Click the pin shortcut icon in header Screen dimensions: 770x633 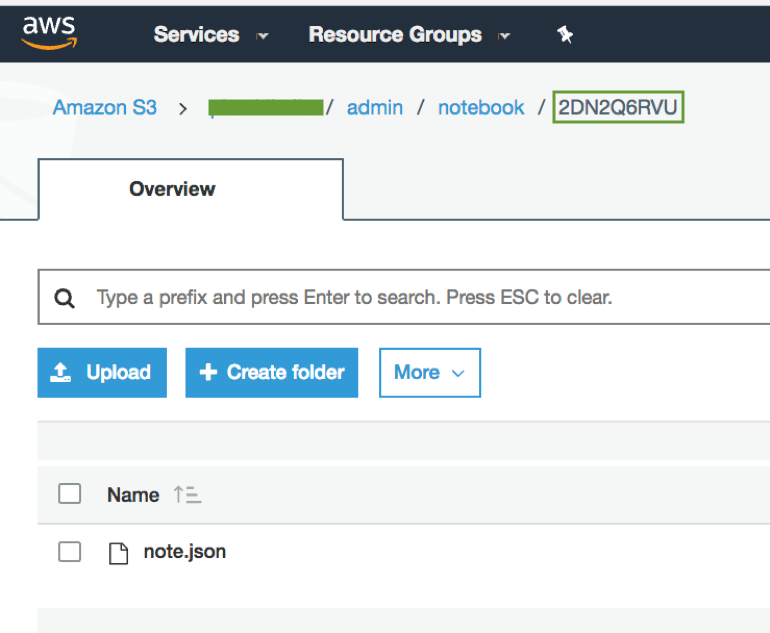[565, 35]
